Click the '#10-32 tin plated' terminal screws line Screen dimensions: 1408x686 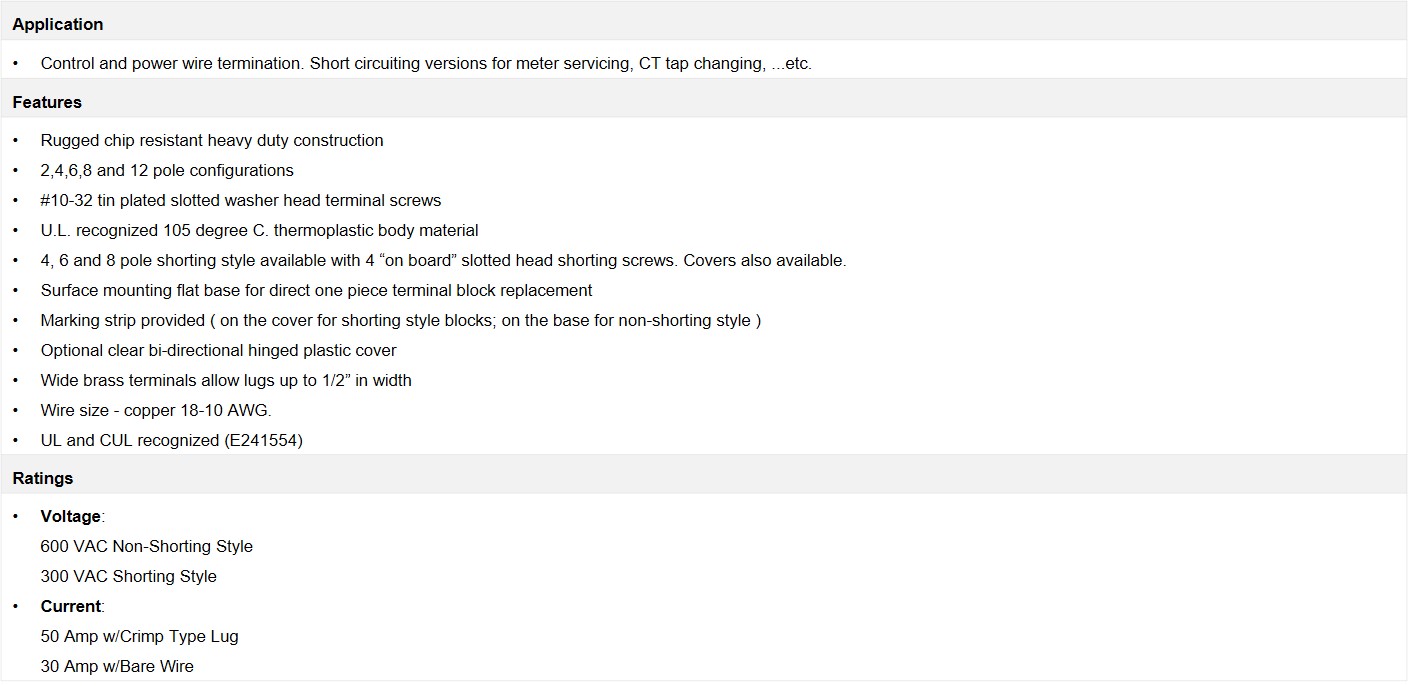(x=241, y=200)
